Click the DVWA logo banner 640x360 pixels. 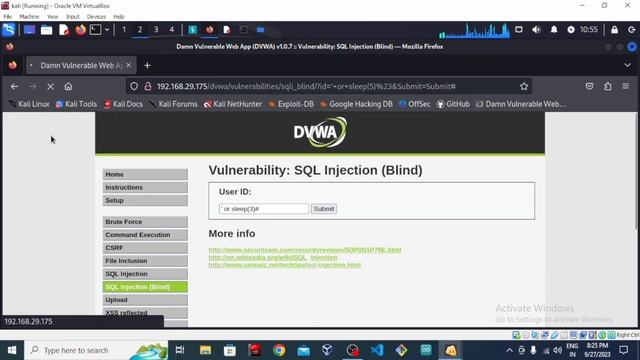click(320, 132)
